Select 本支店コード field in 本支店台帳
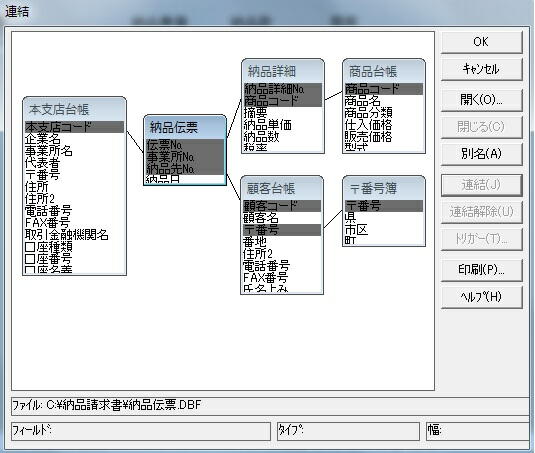This screenshot has width=535, height=453. (74, 127)
